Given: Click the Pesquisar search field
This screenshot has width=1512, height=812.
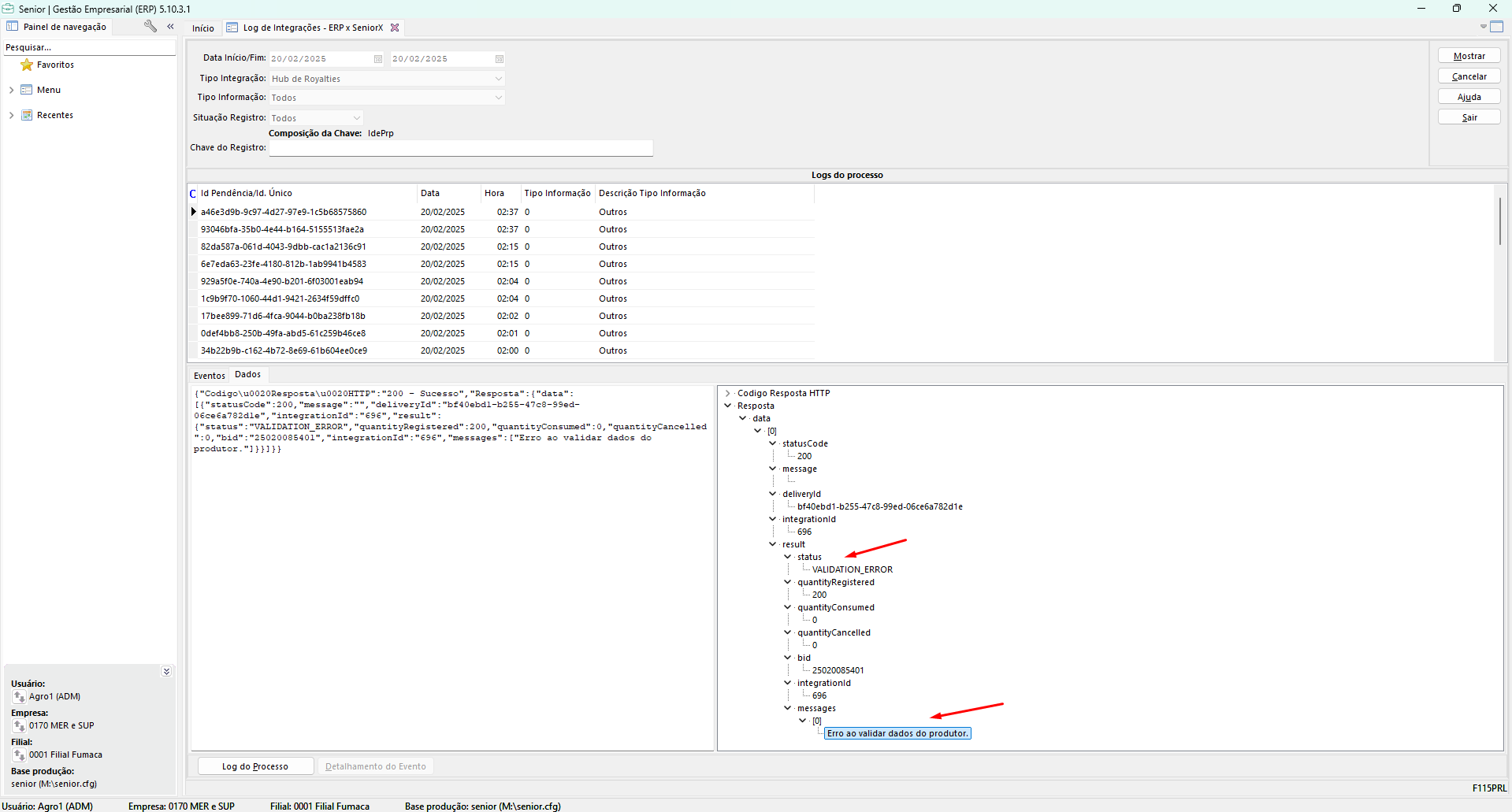Looking at the screenshot, I should coord(89,47).
